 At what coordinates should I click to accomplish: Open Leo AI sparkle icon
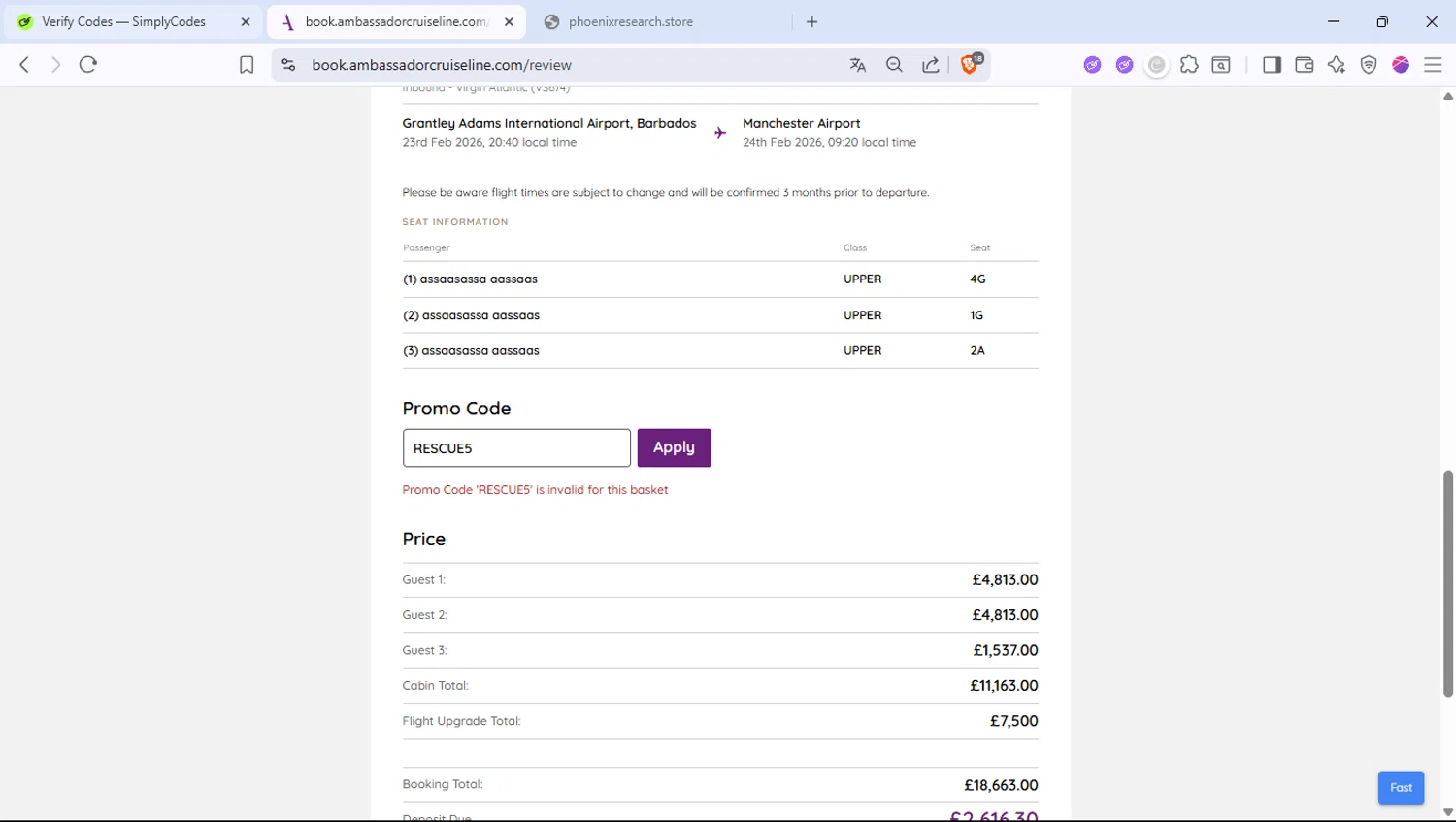coord(1337,65)
